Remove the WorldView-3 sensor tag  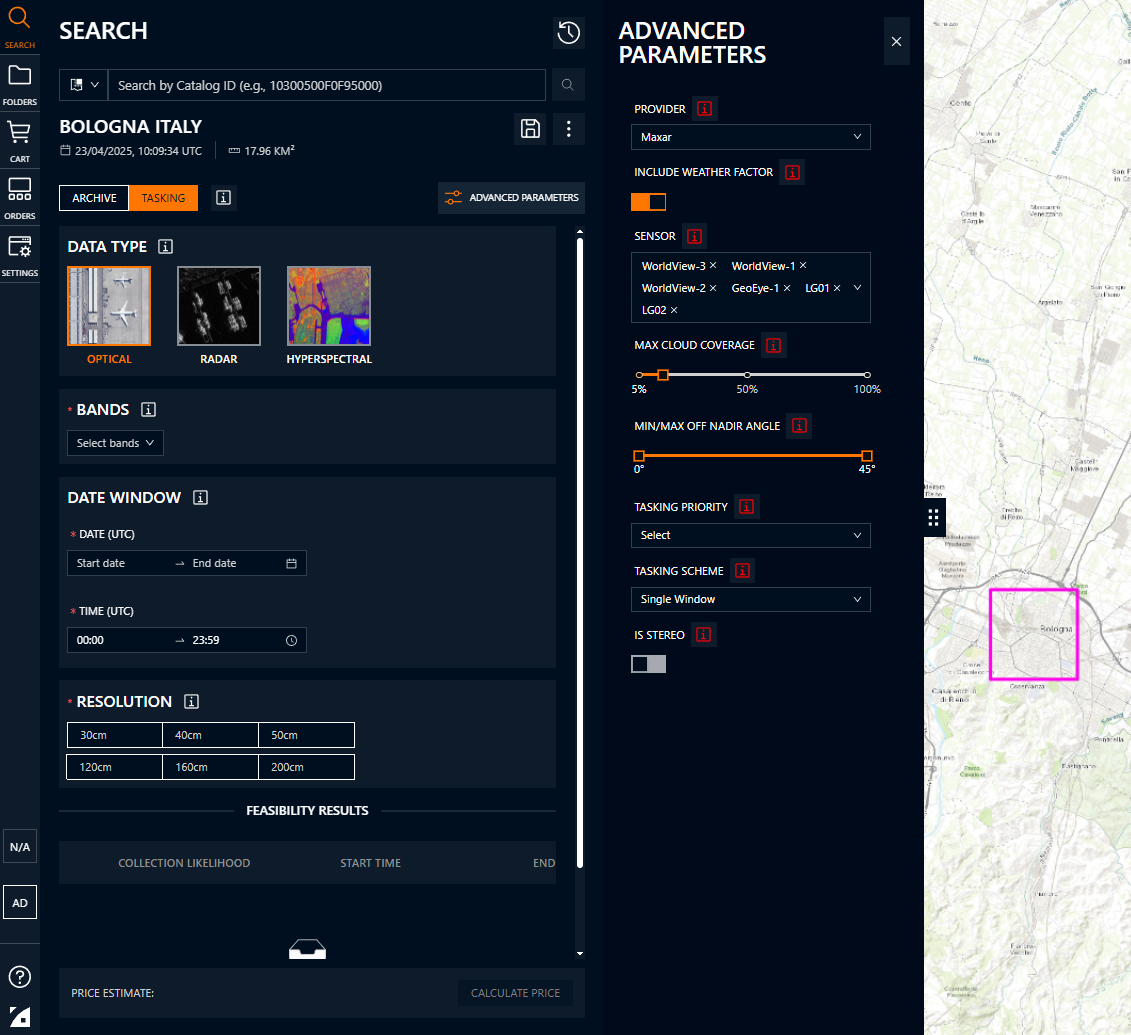coord(713,265)
